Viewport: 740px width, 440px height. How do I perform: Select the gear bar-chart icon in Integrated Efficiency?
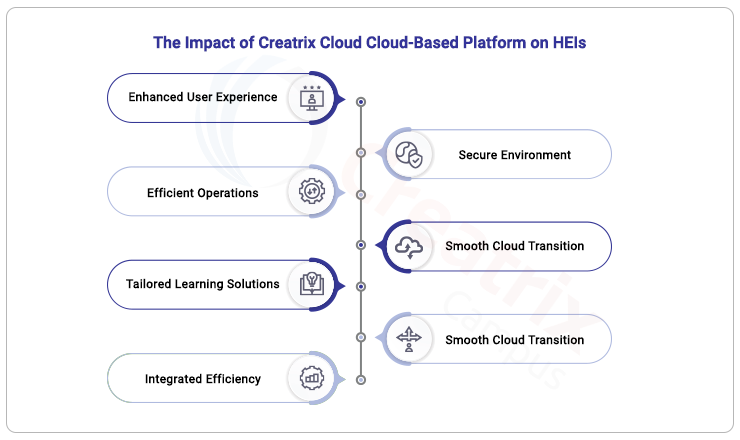(311, 378)
